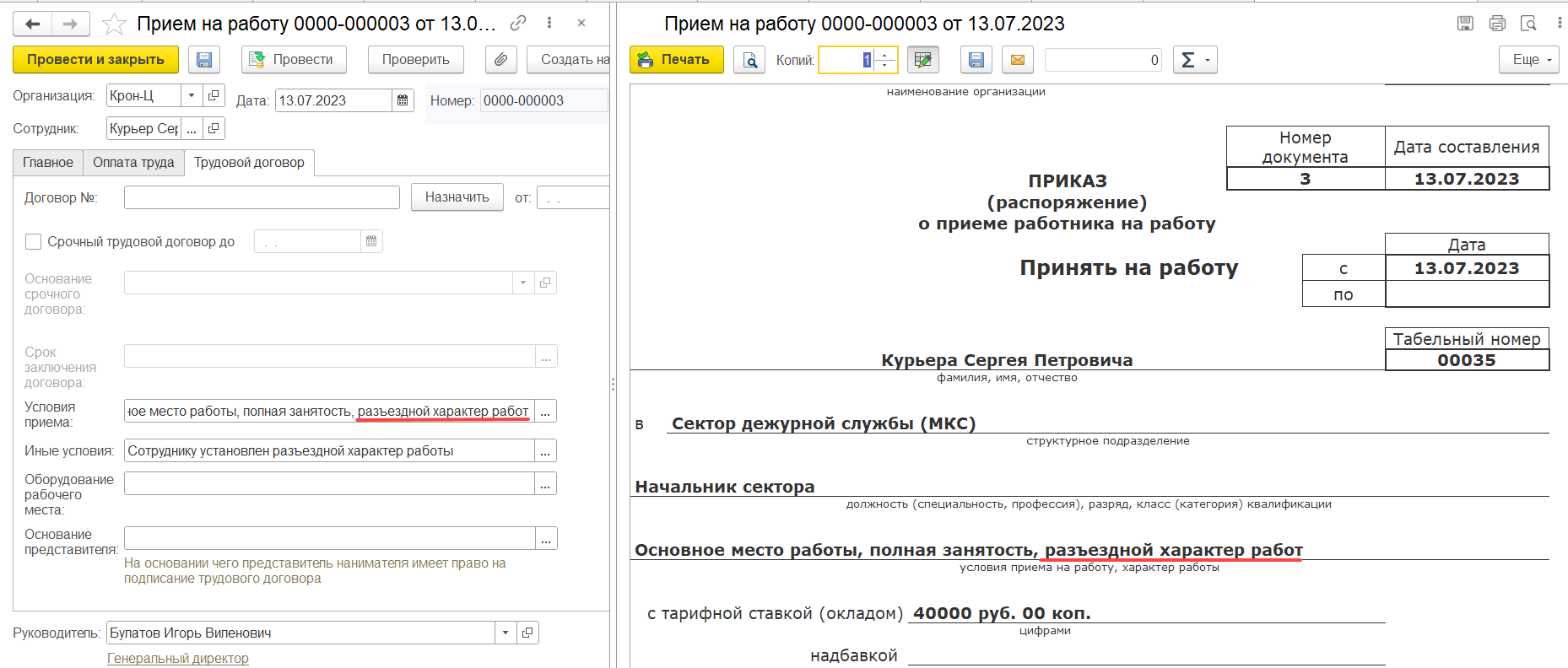
Task: Open the Организация item with its open-form icon
Action: (x=214, y=95)
